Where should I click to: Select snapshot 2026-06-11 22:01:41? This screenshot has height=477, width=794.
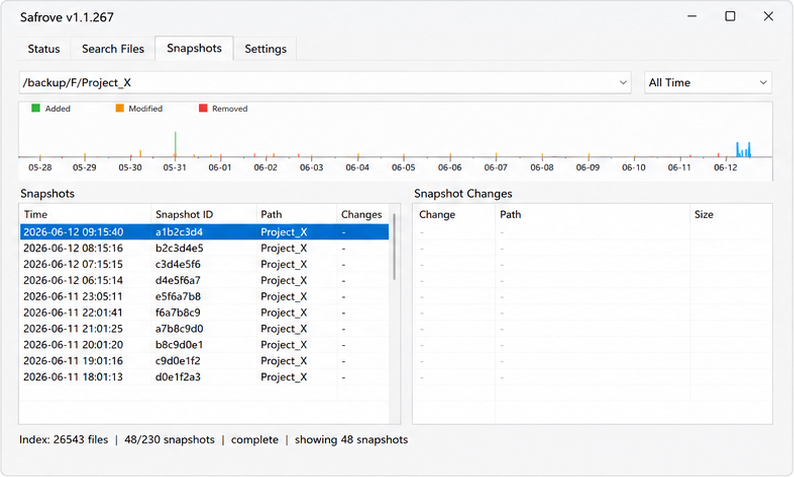click(x=205, y=313)
